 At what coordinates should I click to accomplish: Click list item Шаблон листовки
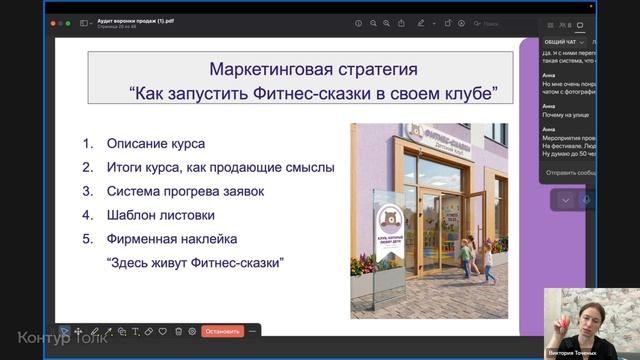(160, 215)
